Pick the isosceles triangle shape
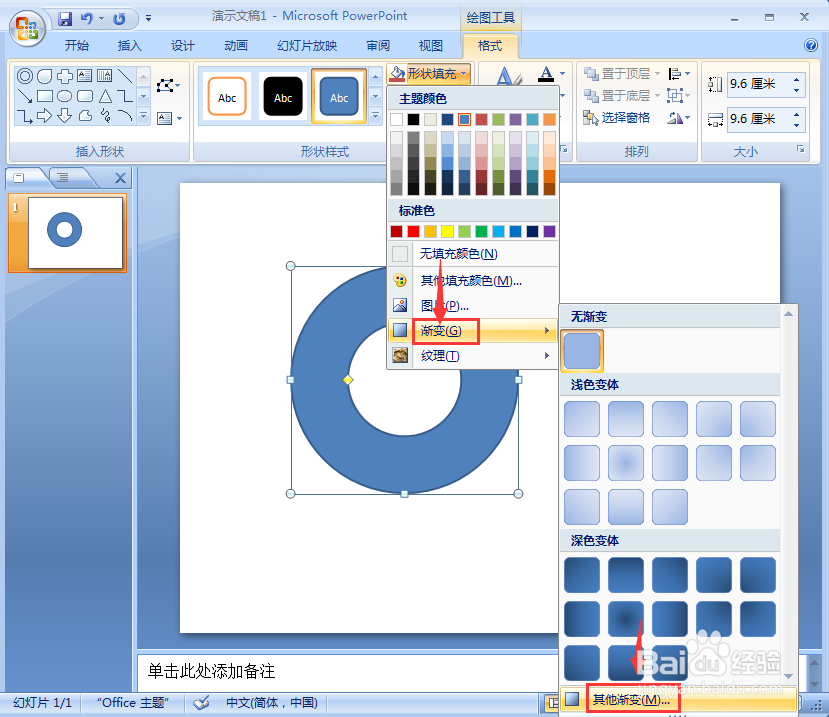The width and height of the screenshot is (829, 717). click(x=105, y=96)
